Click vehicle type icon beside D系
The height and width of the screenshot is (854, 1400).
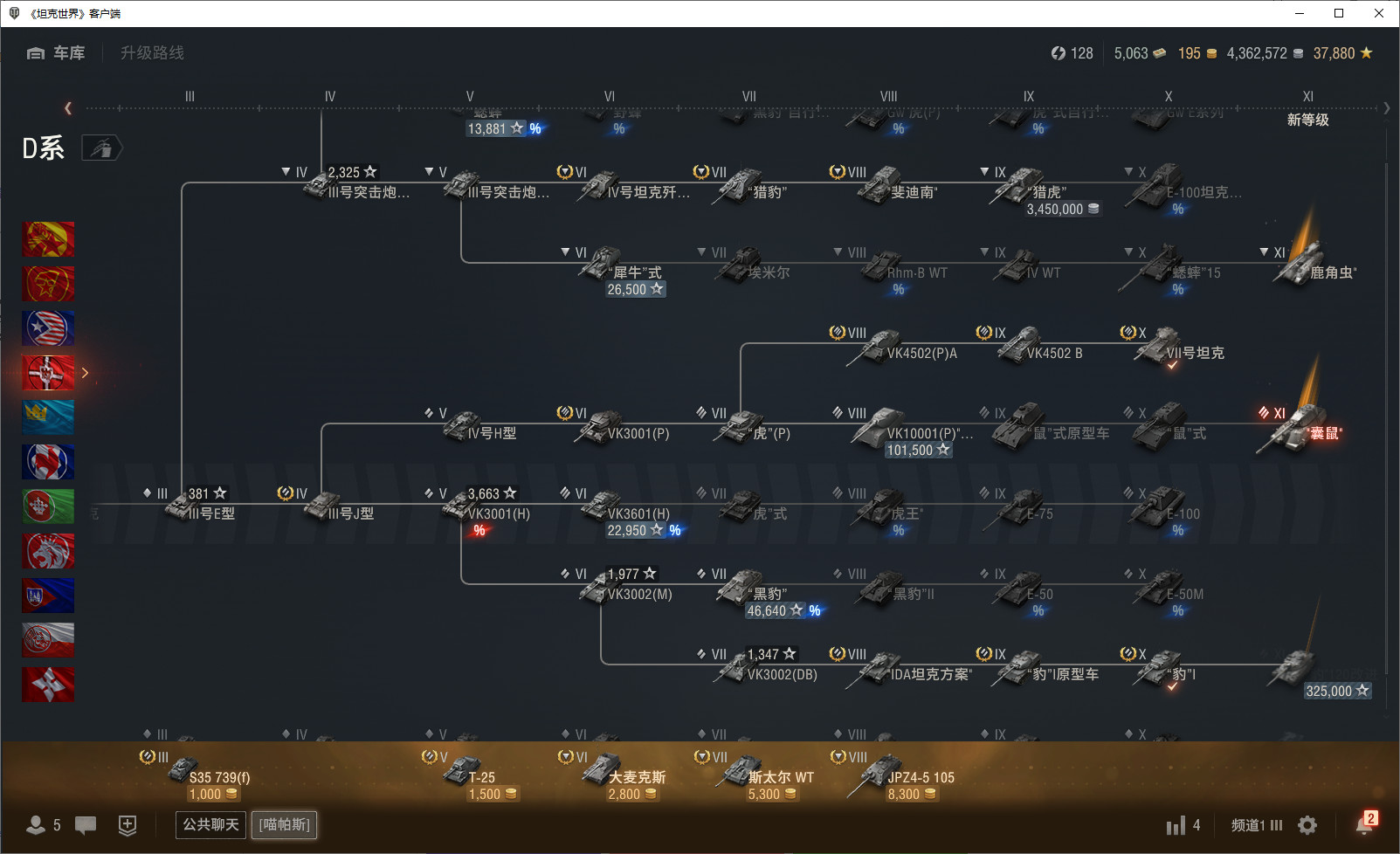click(102, 148)
